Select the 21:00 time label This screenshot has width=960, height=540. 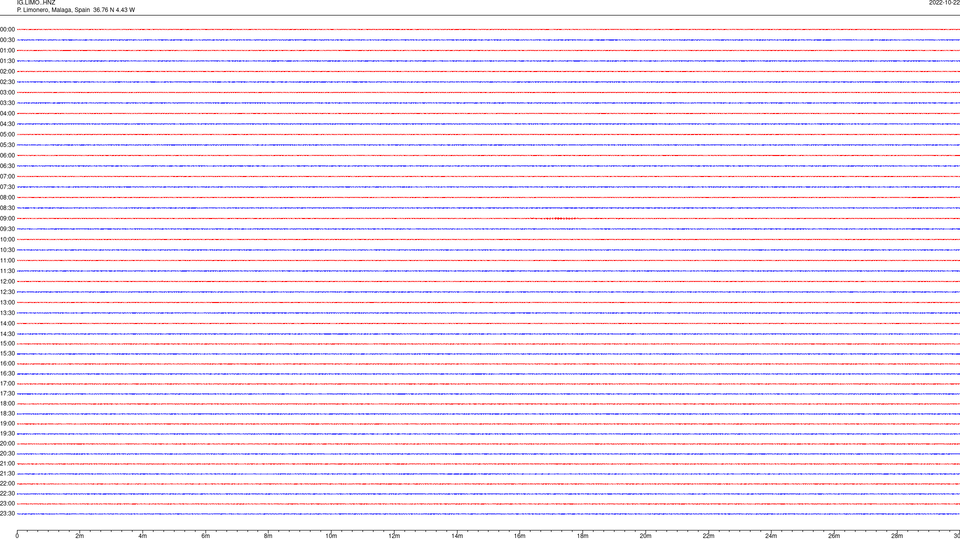7,463
